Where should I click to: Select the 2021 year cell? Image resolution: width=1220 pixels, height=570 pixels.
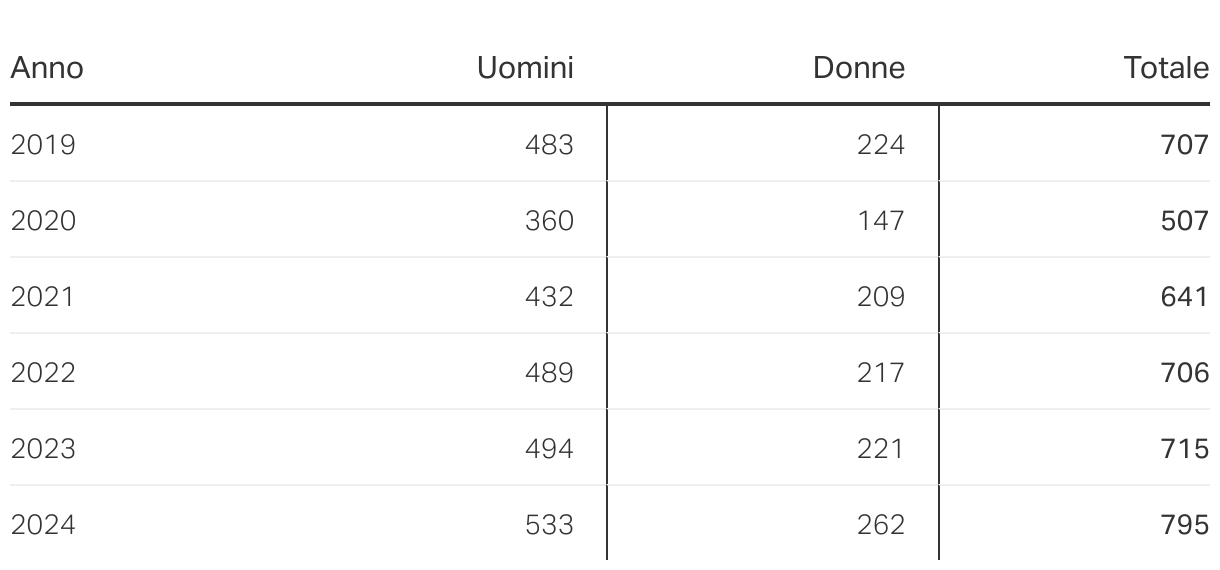43,297
